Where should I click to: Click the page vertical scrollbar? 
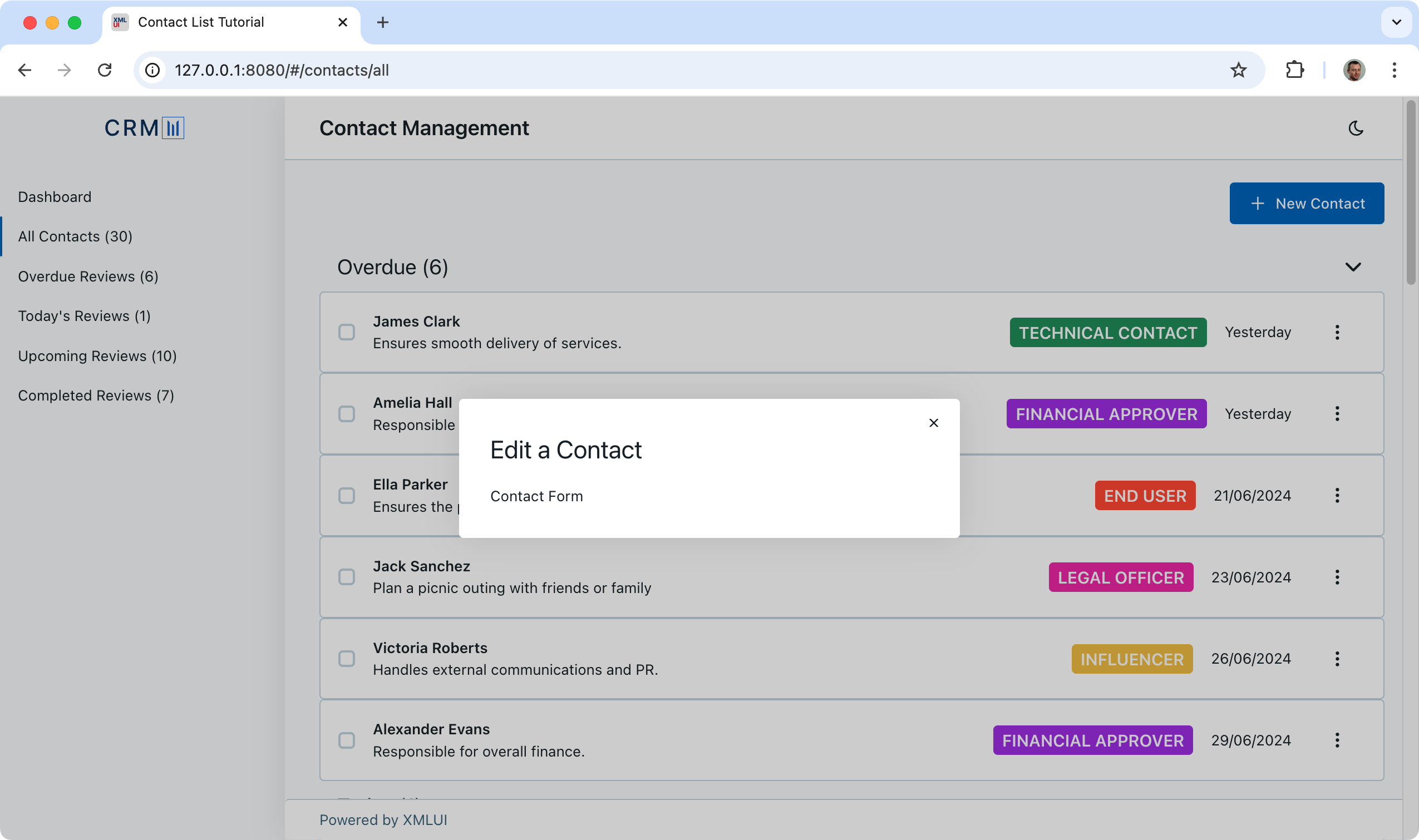tap(1411, 192)
